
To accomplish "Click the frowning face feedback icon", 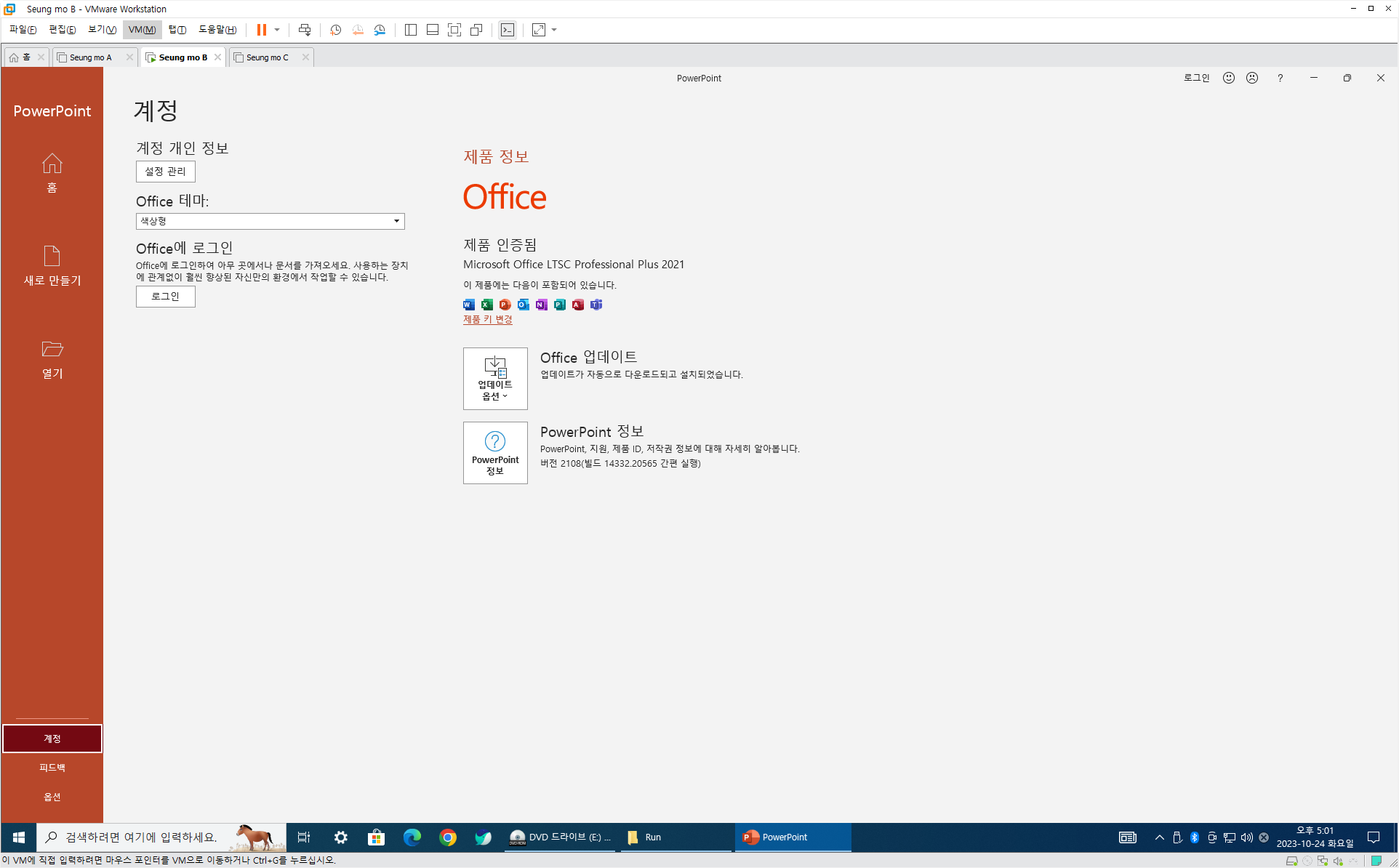I will [x=1251, y=78].
